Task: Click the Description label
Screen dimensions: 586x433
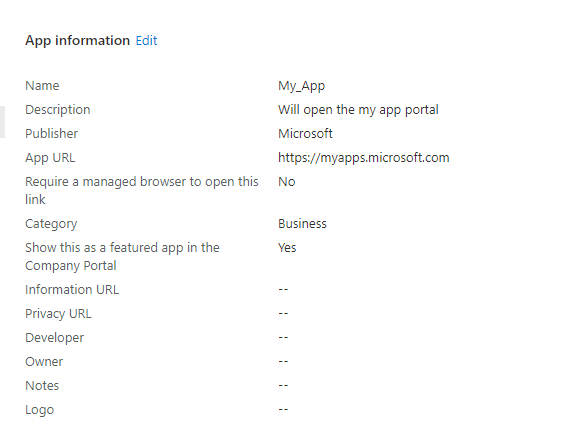Action: pos(58,110)
